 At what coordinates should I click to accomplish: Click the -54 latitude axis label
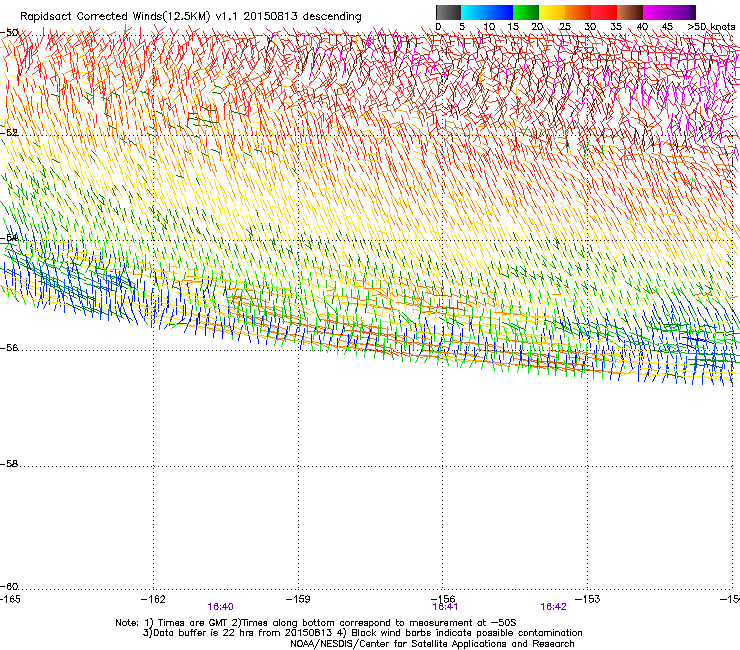[x=9, y=238]
